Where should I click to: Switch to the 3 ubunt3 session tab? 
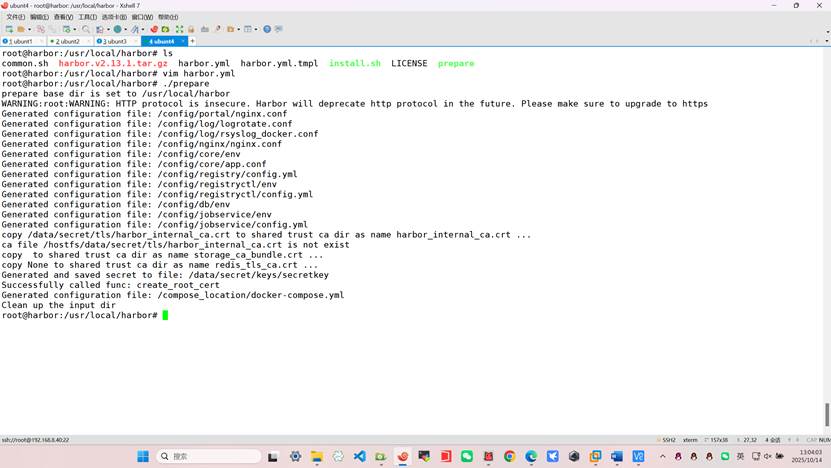pyautogui.click(x=117, y=41)
